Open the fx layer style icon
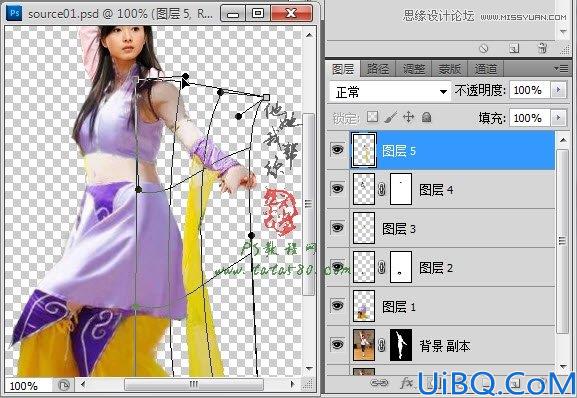This screenshot has width=577, height=398. tap(407, 383)
